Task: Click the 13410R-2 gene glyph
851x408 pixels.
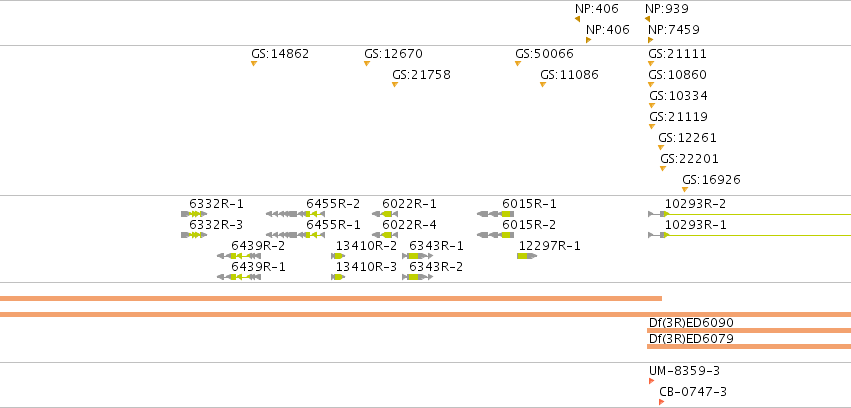Action: (338, 256)
